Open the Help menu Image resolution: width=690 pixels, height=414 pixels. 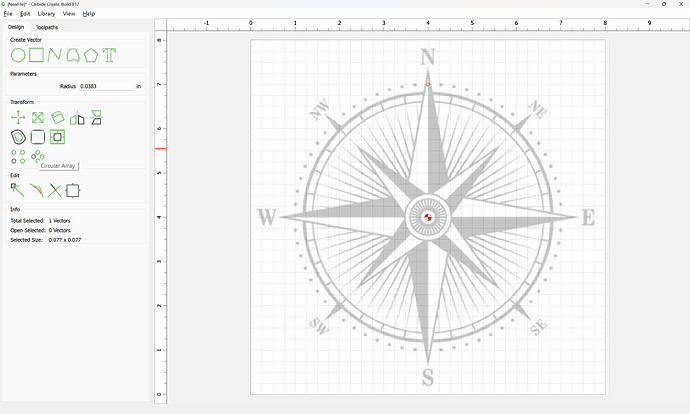coord(89,14)
